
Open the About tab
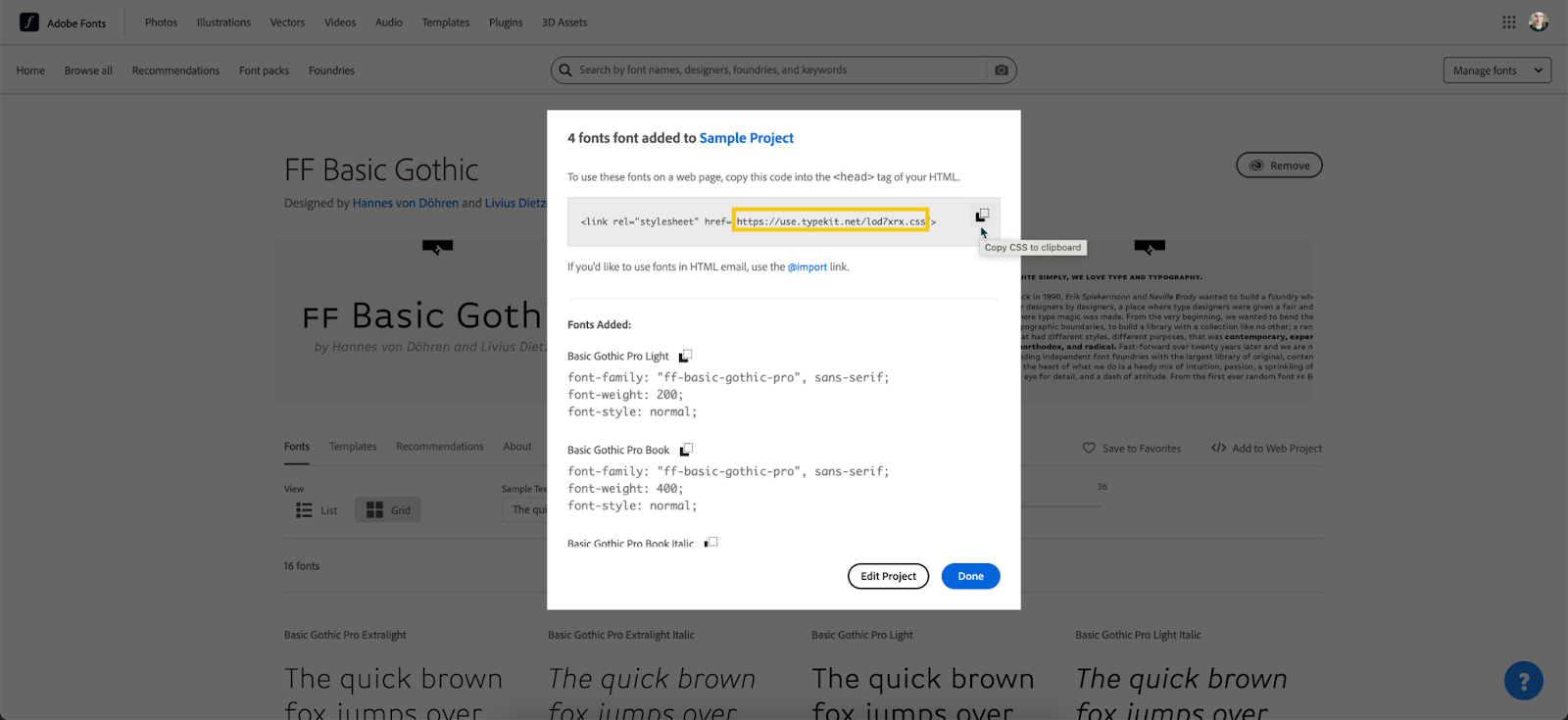pyautogui.click(x=517, y=447)
